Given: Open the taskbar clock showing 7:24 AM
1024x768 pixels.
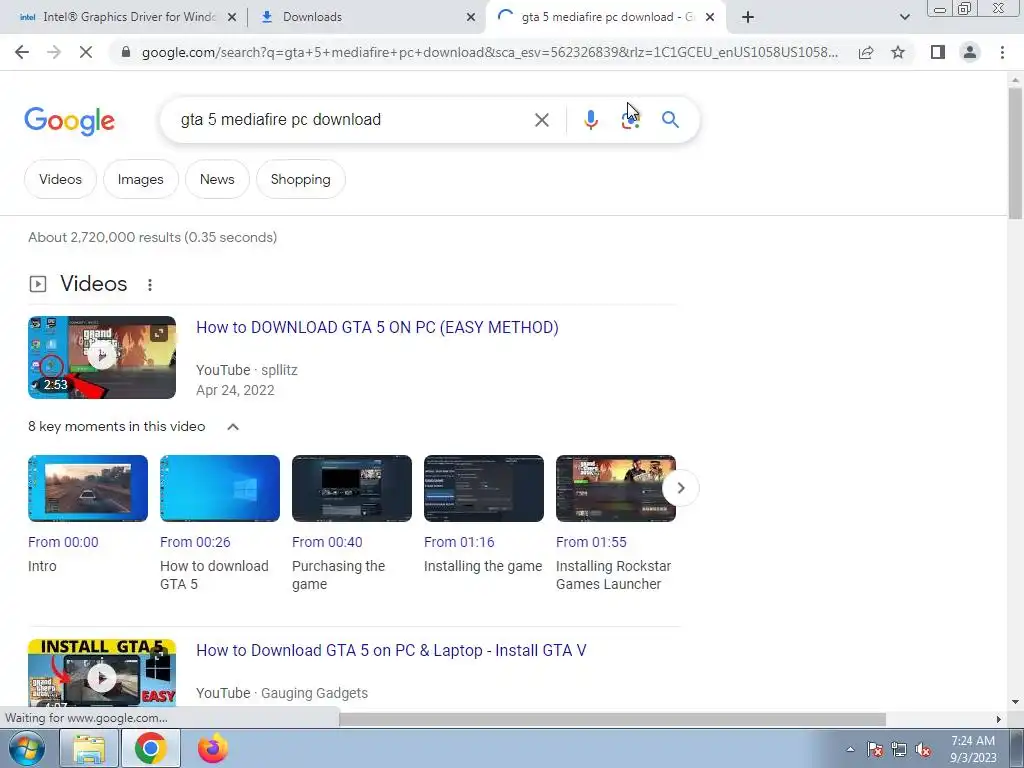Looking at the screenshot, I should 973,749.
